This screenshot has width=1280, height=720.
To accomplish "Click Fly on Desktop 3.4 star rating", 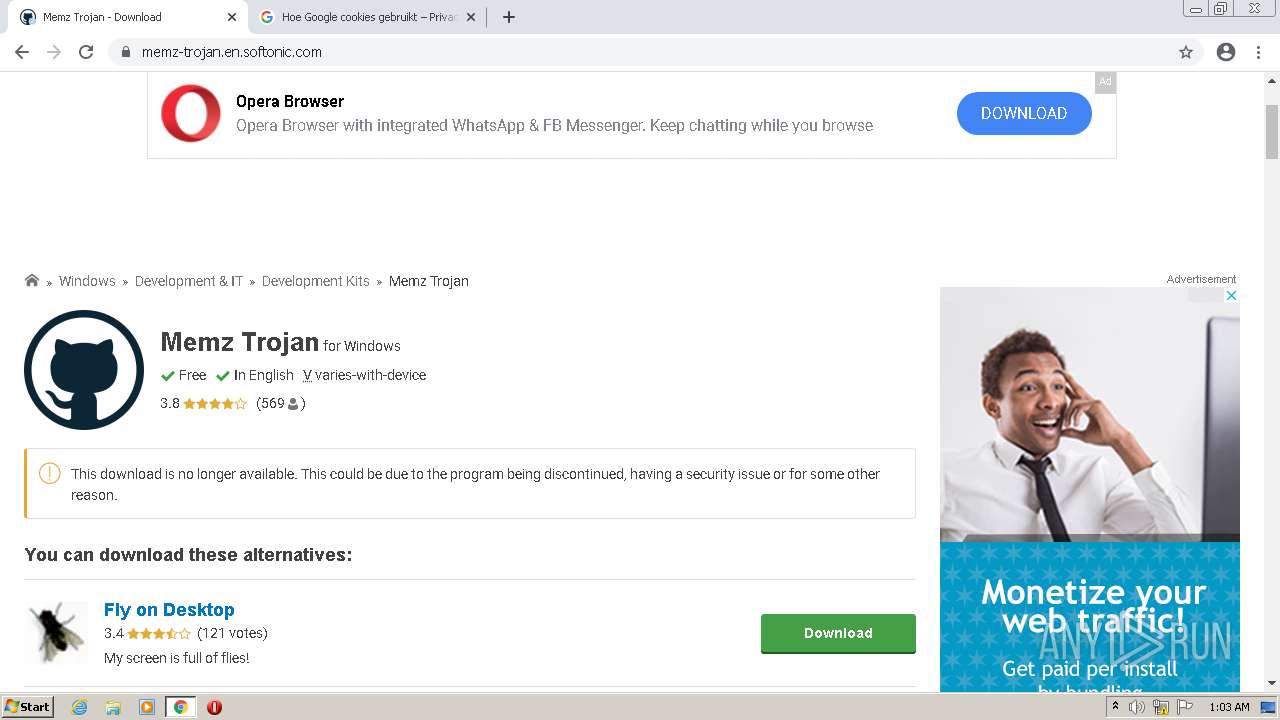I will point(147,633).
